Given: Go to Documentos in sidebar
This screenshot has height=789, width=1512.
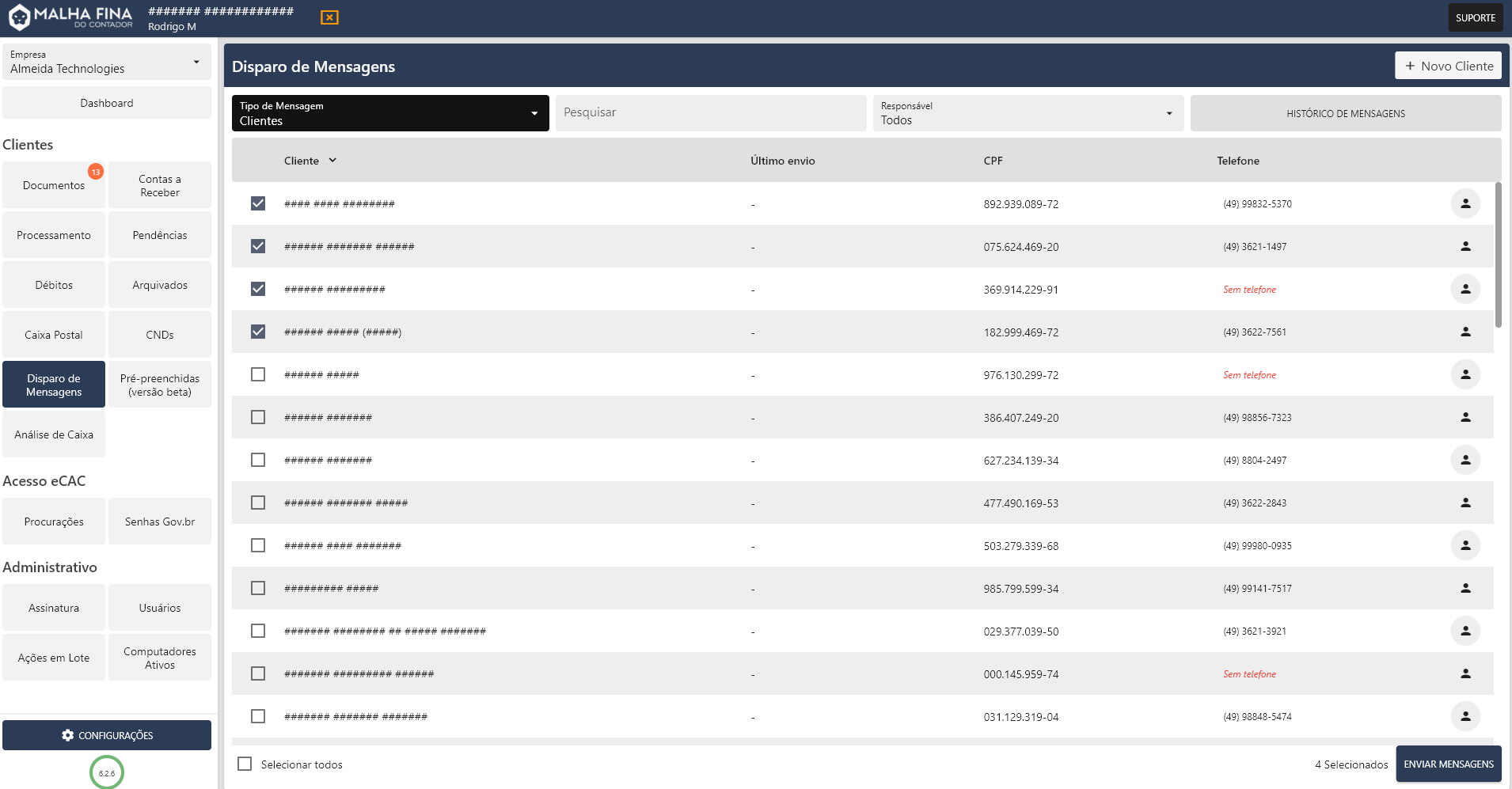Looking at the screenshot, I should click(x=54, y=185).
